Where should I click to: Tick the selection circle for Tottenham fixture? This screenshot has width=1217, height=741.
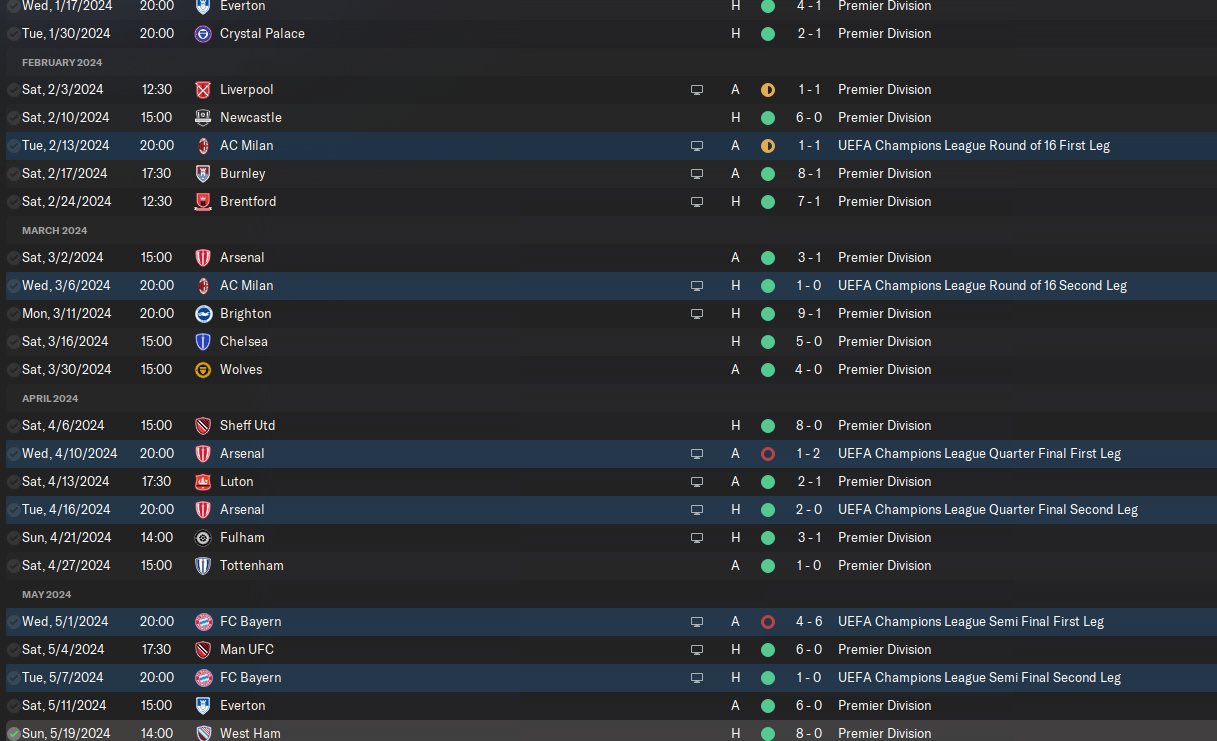pyautogui.click(x=13, y=565)
